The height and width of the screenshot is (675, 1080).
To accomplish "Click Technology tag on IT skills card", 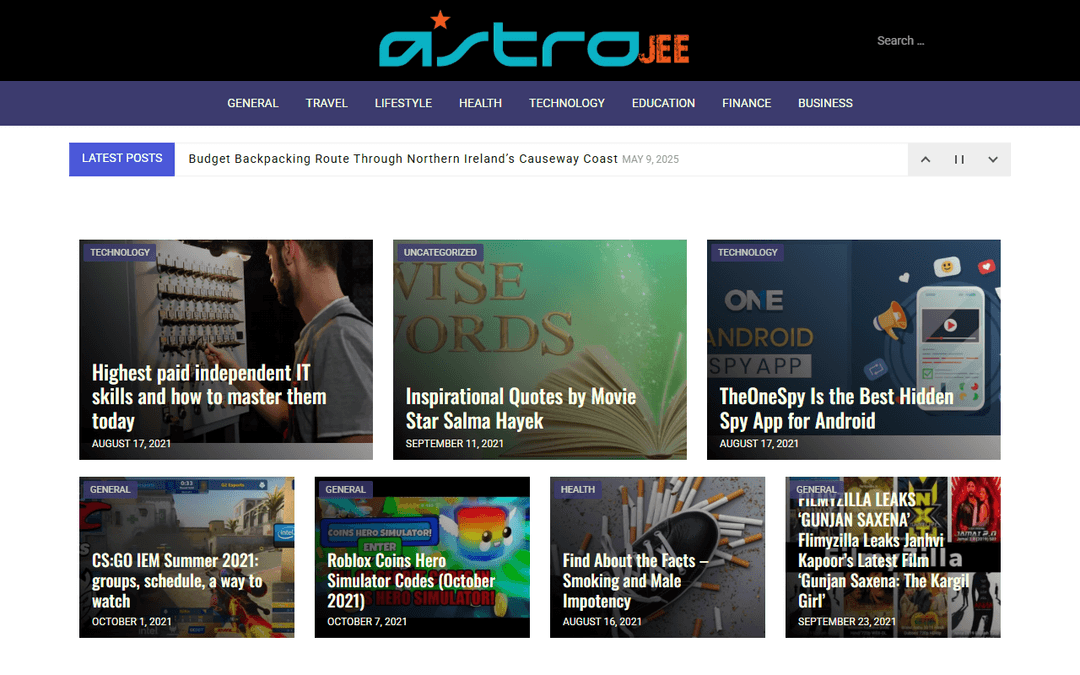I will 120,252.
